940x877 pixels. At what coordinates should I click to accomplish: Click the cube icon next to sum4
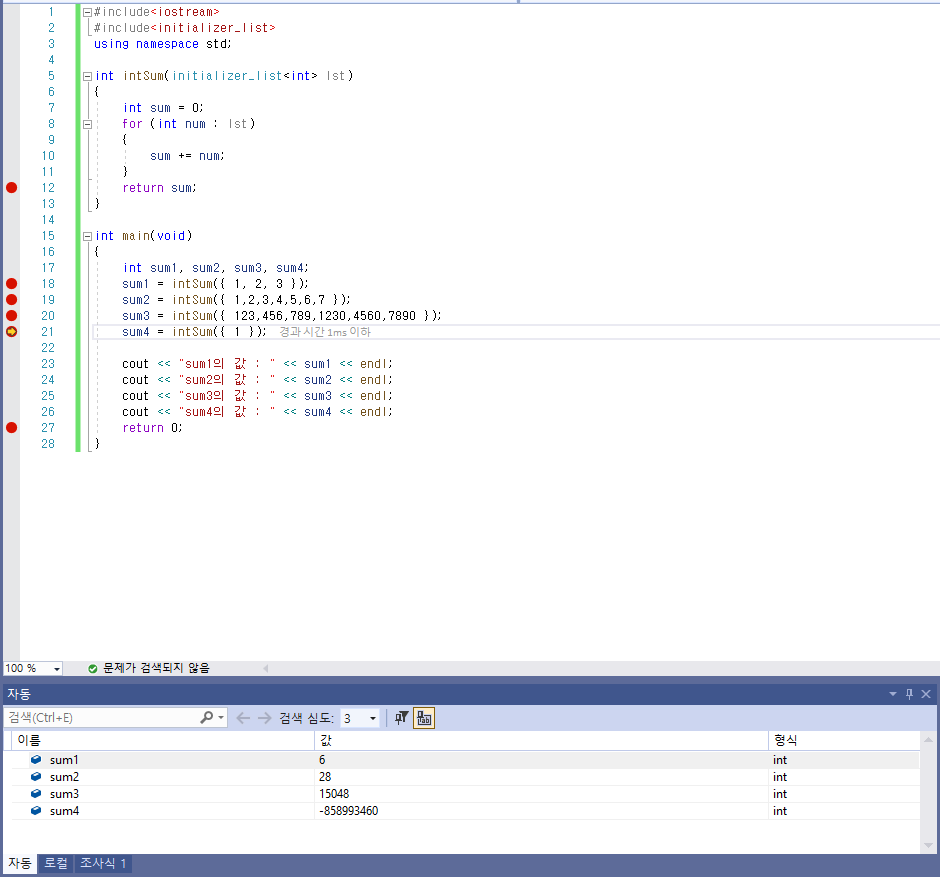(36, 810)
